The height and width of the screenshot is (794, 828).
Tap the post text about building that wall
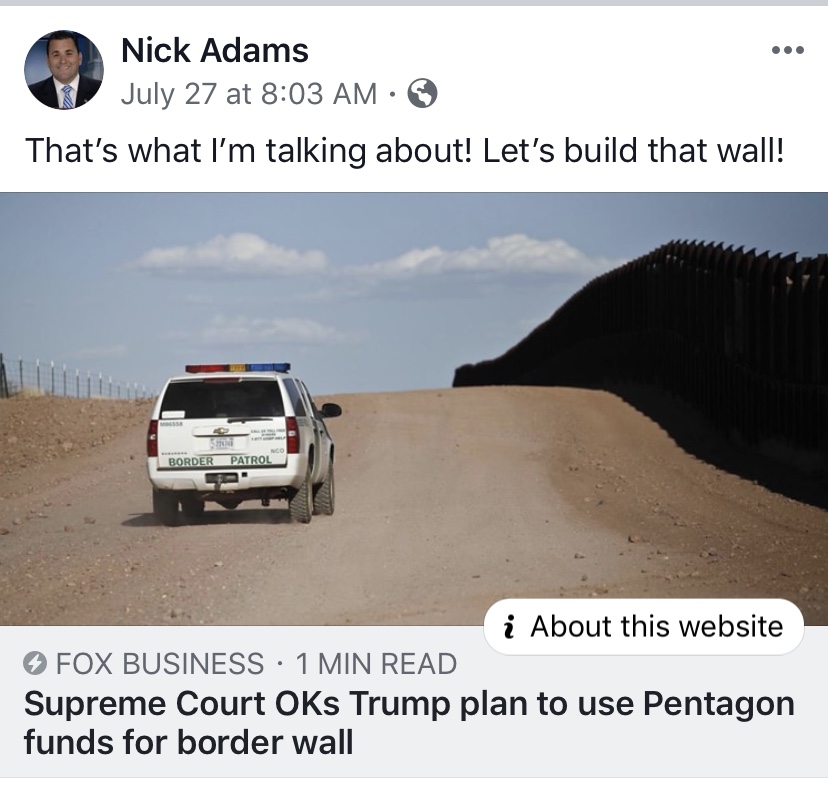[404, 150]
